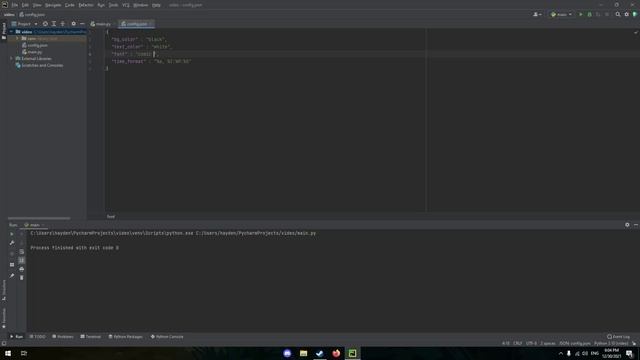
Task: Open the Navigate menu
Action: (53, 5)
